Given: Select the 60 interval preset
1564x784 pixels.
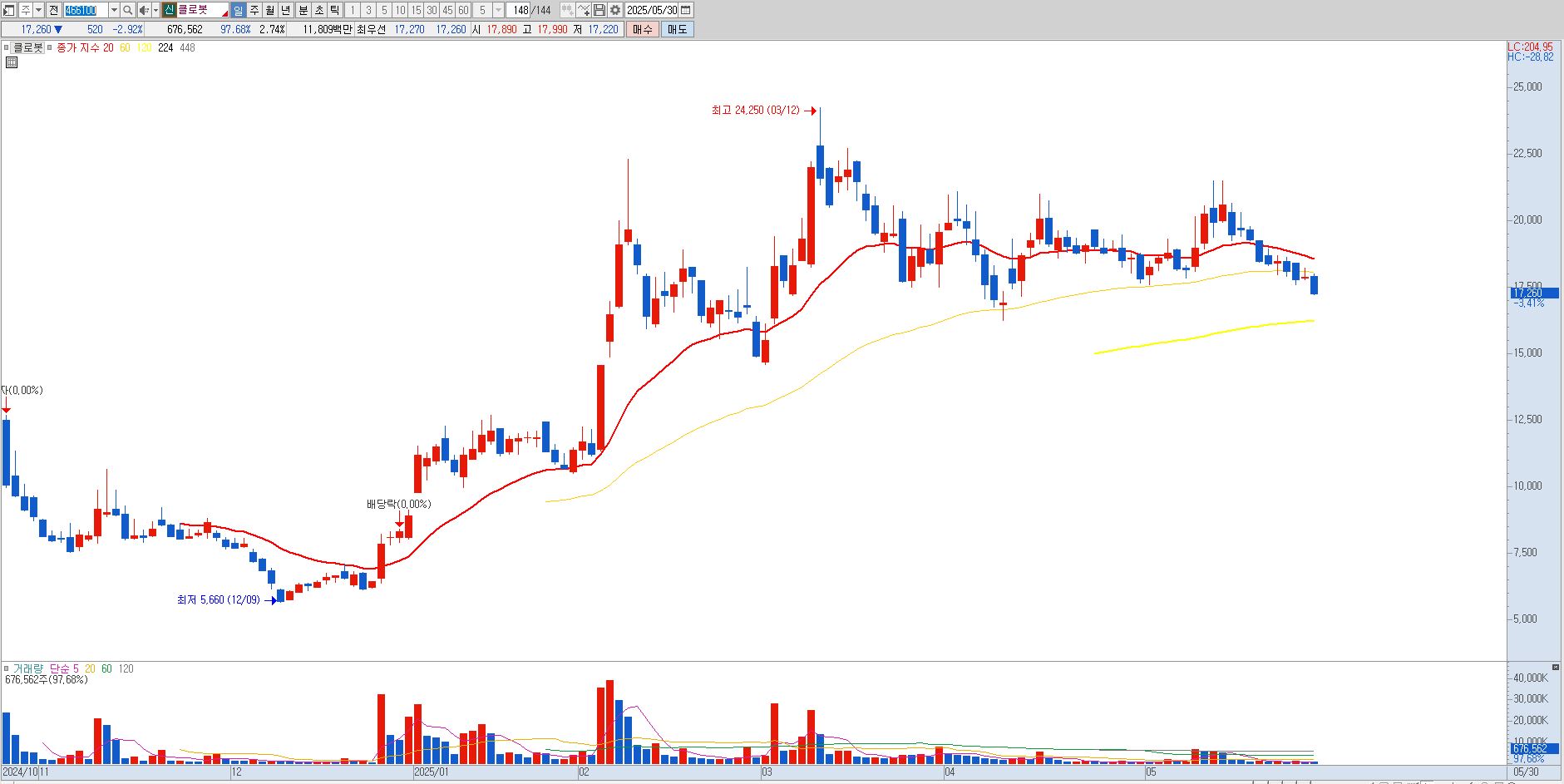Looking at the screenshot, I should pos(463,10).
